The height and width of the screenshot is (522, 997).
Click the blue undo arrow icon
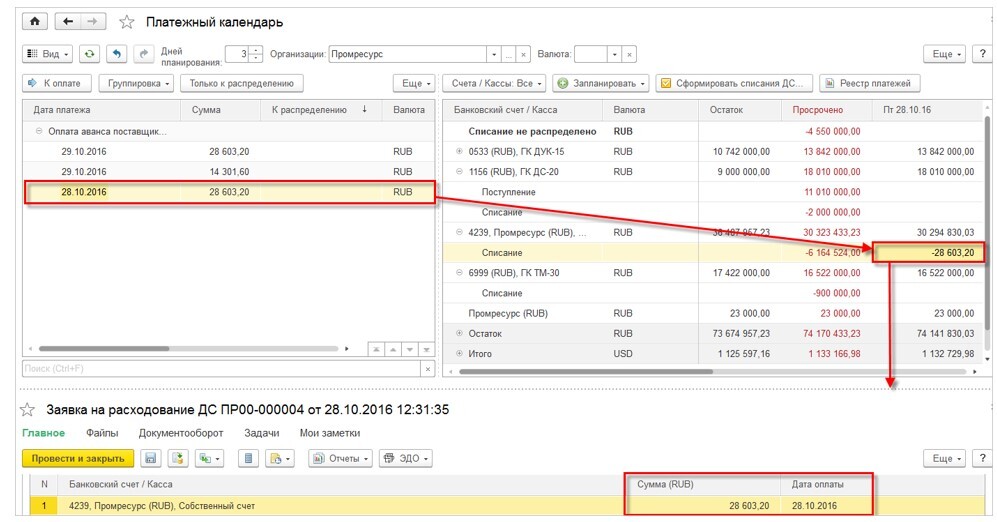(x=116, y=54)
